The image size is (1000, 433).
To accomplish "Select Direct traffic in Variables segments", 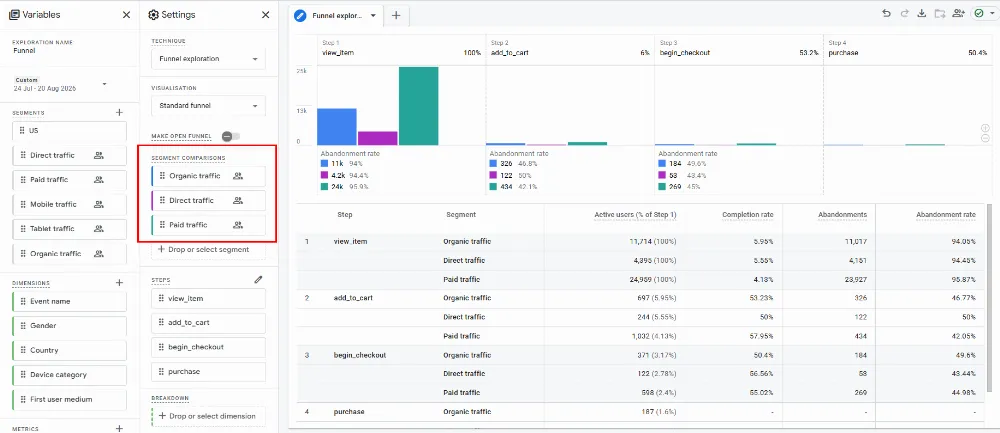I will pos(70,155).
